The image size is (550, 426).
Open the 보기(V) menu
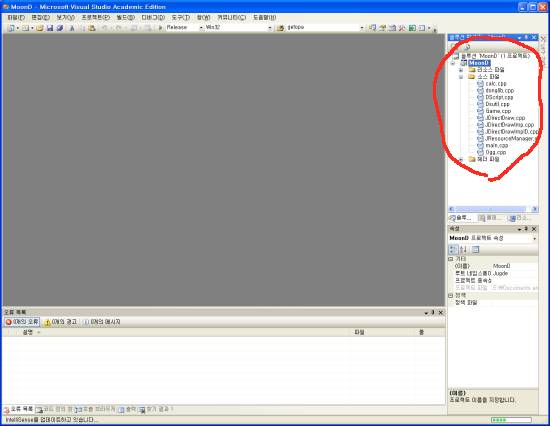click(65, 18)
